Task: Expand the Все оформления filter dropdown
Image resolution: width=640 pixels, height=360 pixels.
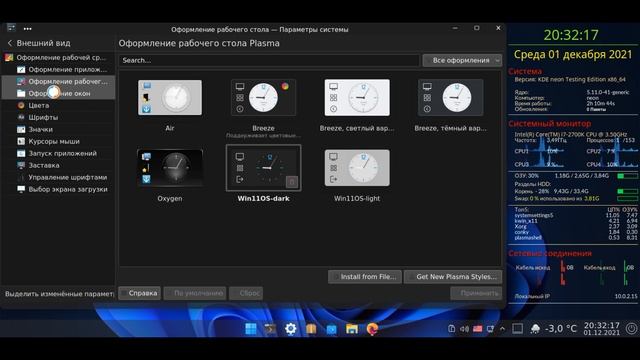Action: coord(462,60)
